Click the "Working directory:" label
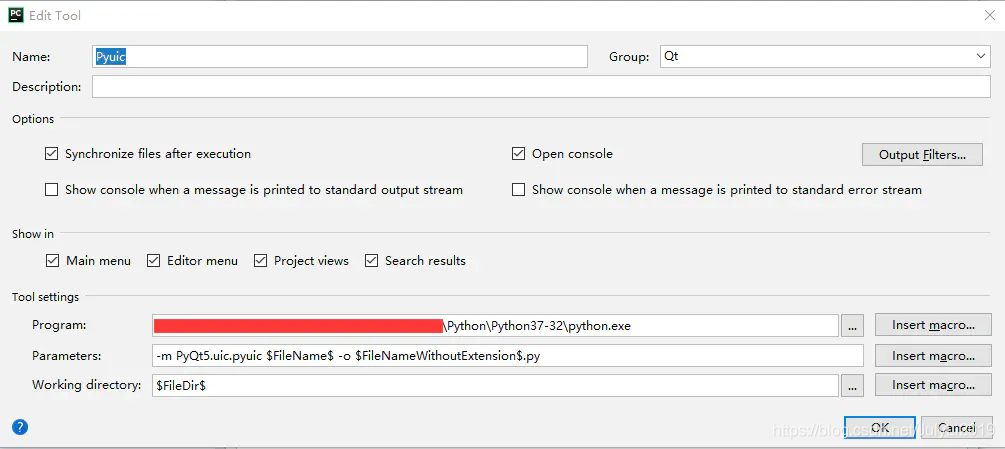This screenshot has width=1005, height=449. click(87, 385)
